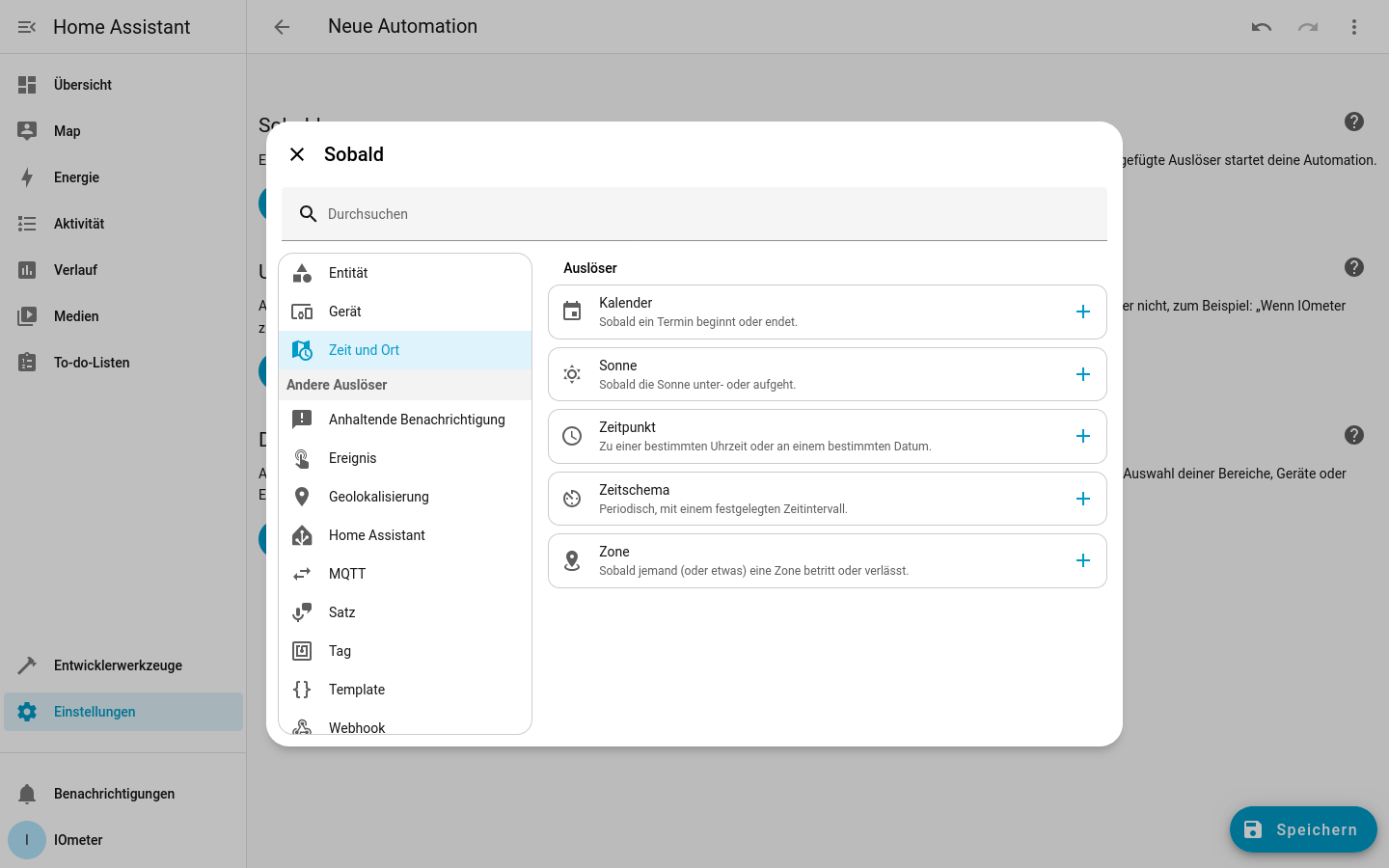
Task: Click the Anhaltende Benachrichtigung alert icon
Action: 302,420
